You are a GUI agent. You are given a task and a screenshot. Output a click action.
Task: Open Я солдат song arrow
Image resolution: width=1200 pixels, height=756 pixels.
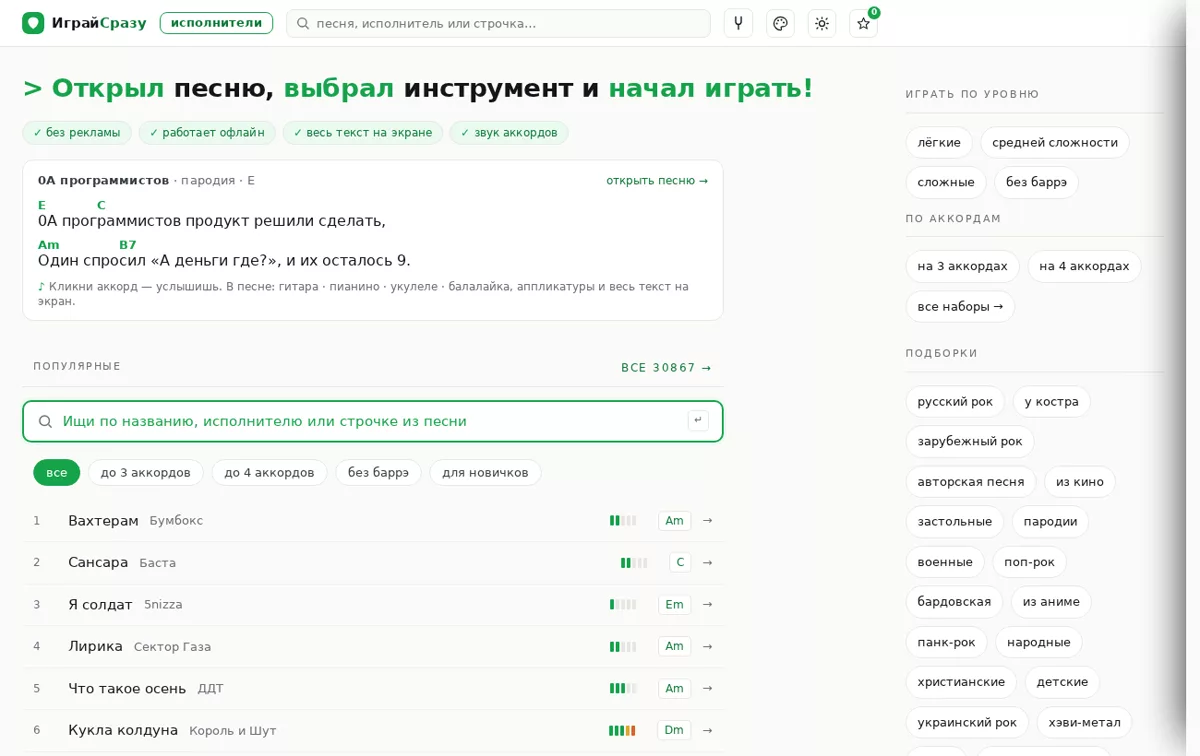pos(707,605)
